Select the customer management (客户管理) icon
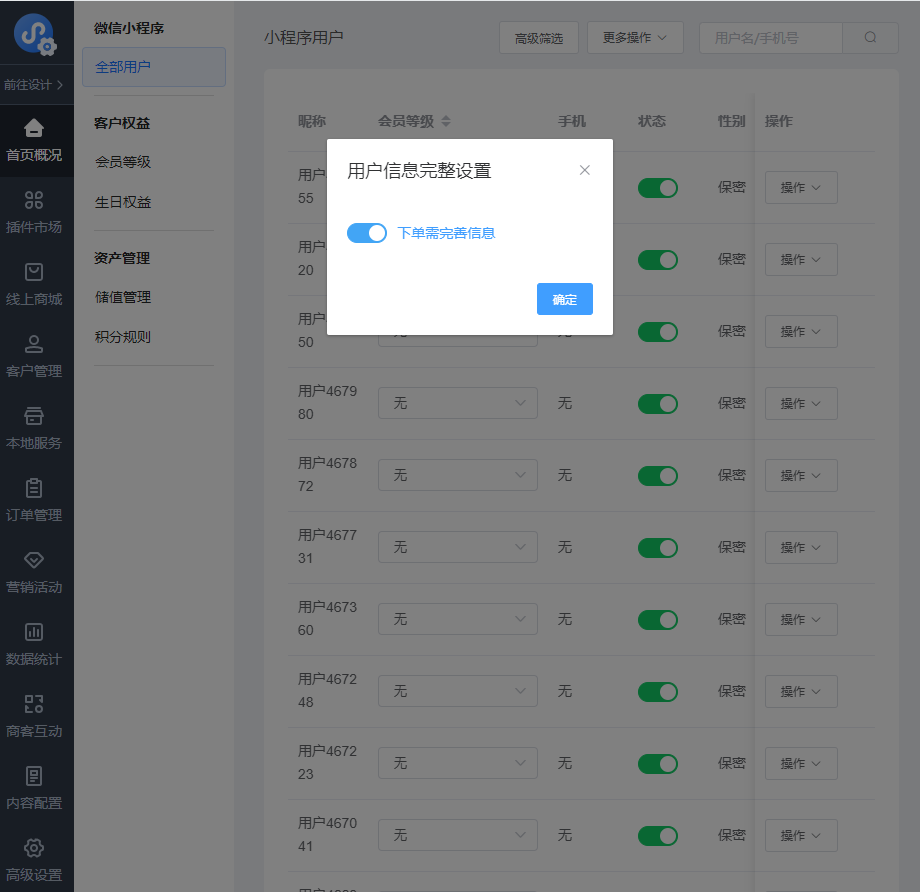Viewport: 920px width, 892px height. 34,344
